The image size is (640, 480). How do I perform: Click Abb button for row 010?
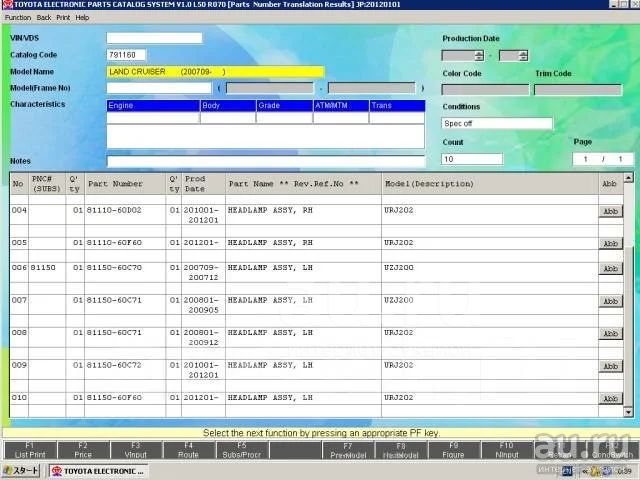coord(611,399)
